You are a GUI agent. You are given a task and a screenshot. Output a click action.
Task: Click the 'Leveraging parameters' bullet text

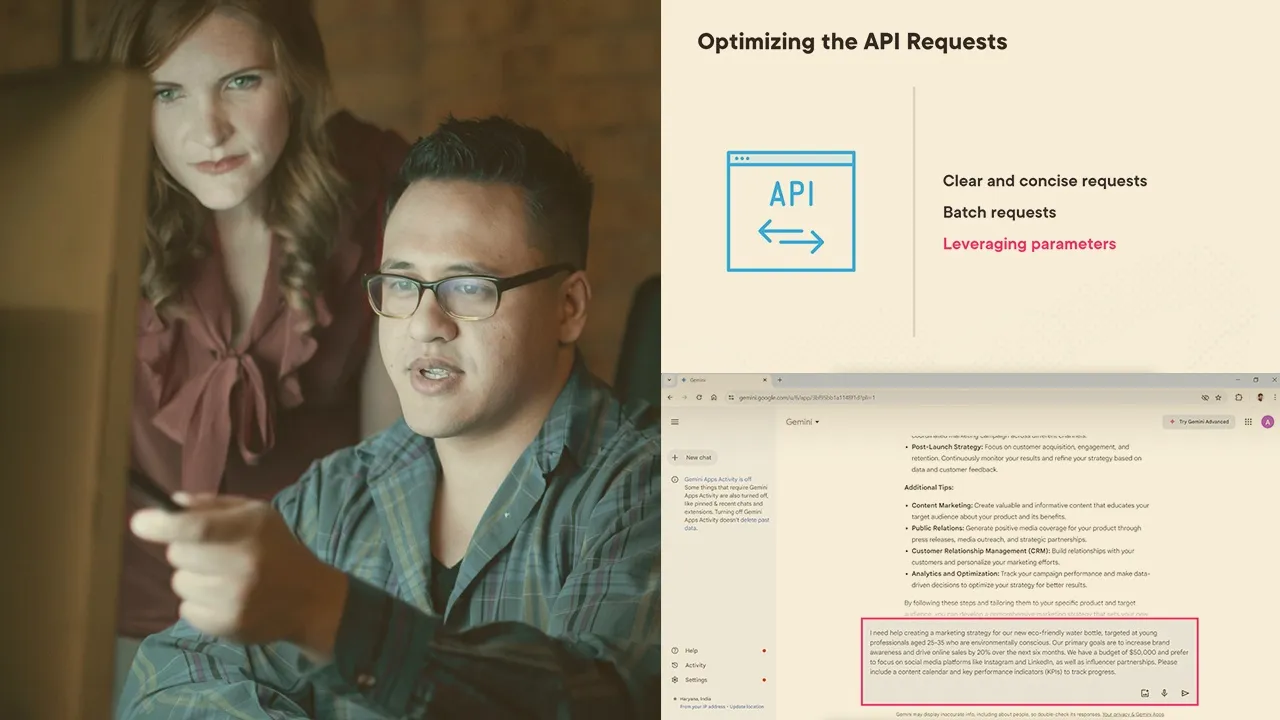1029,244
